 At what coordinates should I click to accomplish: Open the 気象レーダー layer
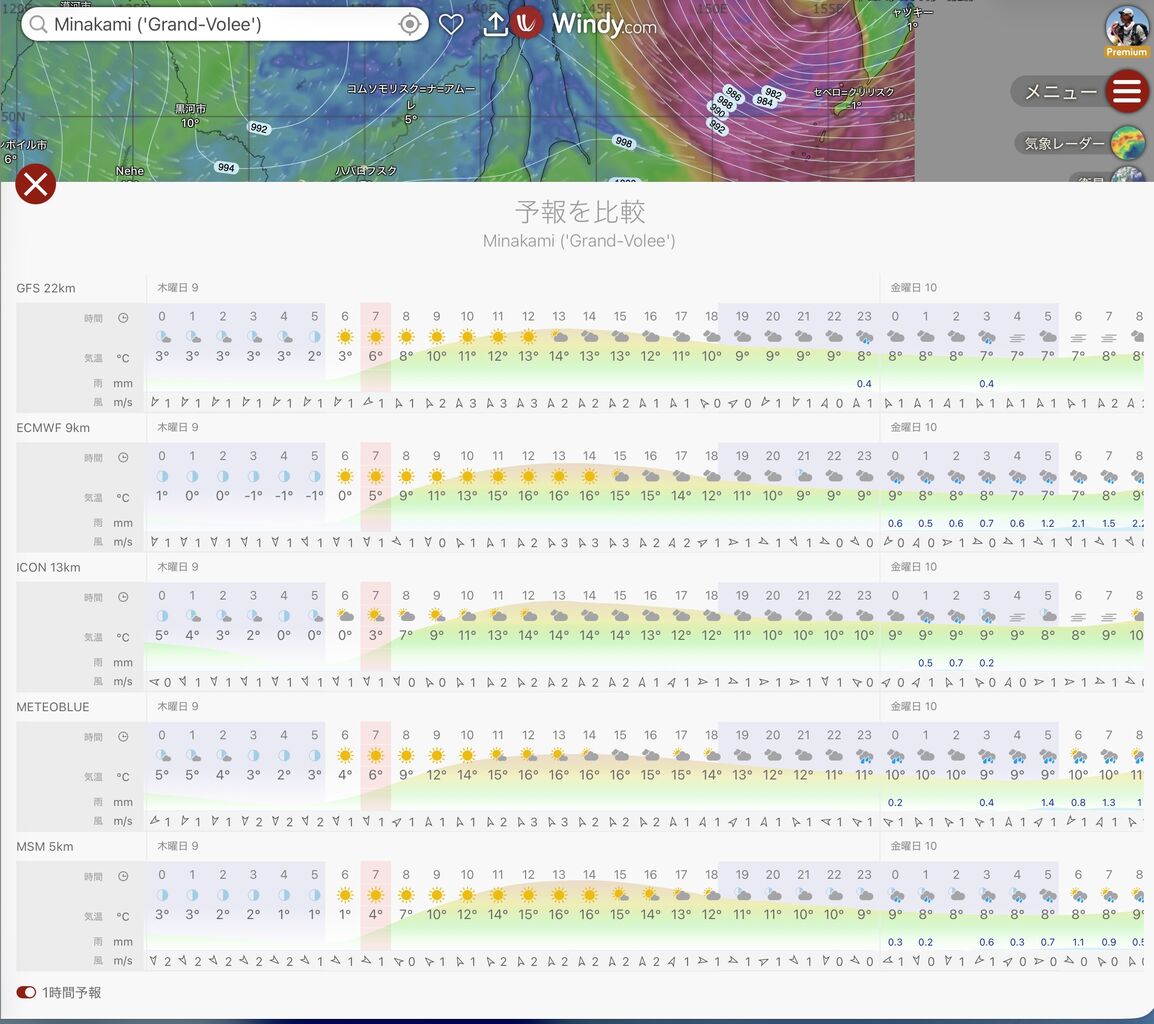tap(1128, 143)
